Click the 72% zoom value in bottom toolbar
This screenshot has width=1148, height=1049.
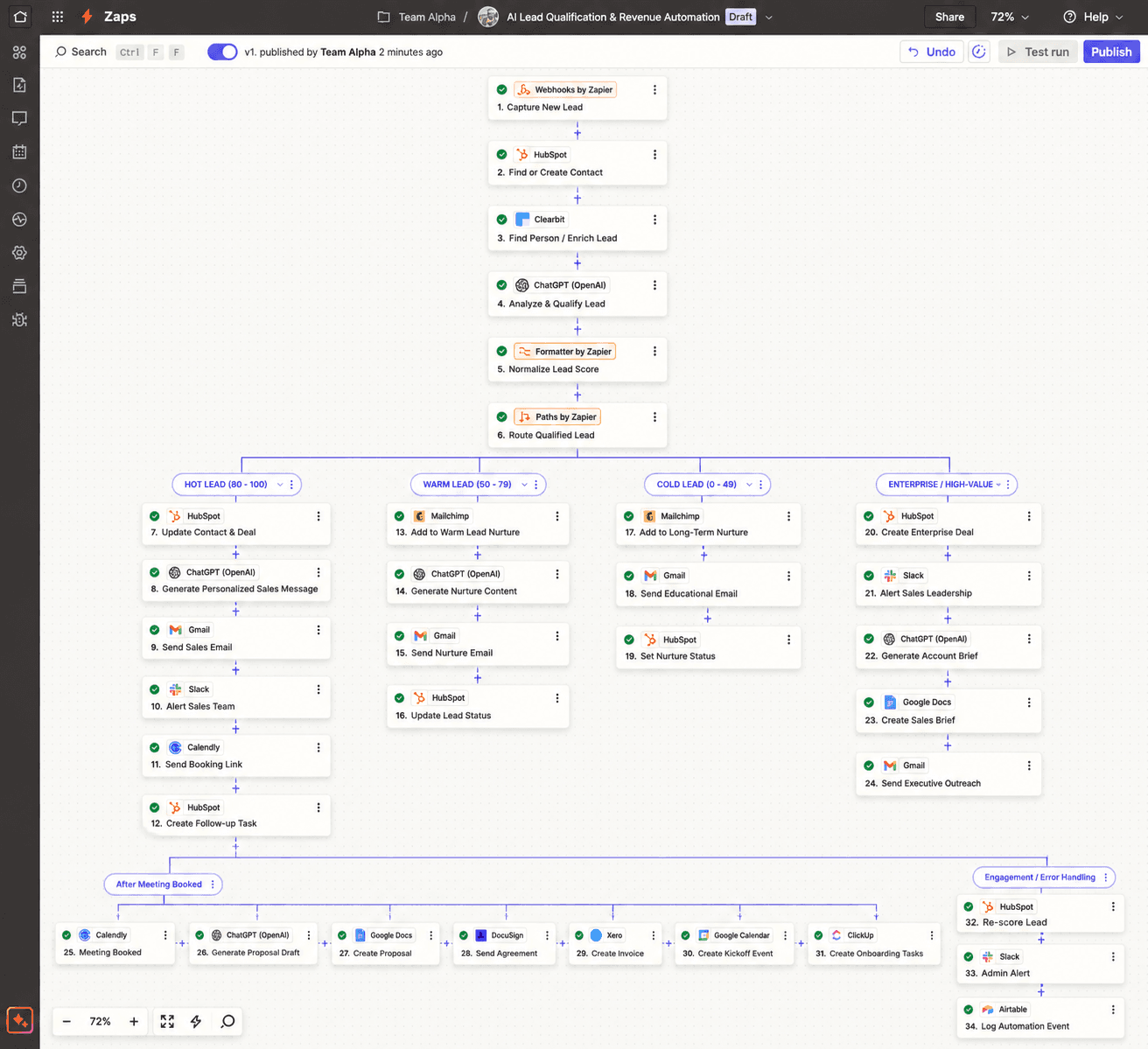100,1021
